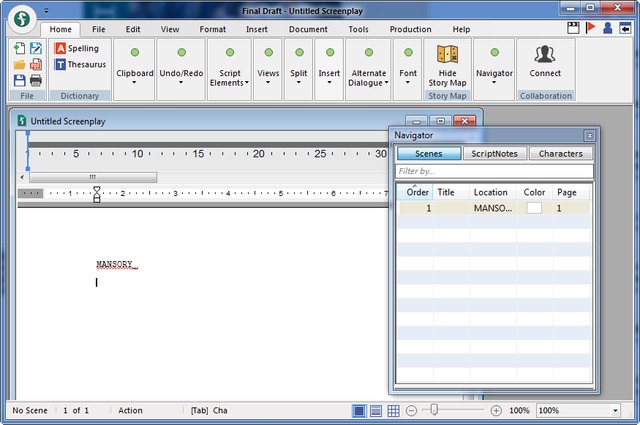Image resolution: width=640 pixels, height=425 pixels.
Task: Toggle the index card grid view
Action: 394,411
